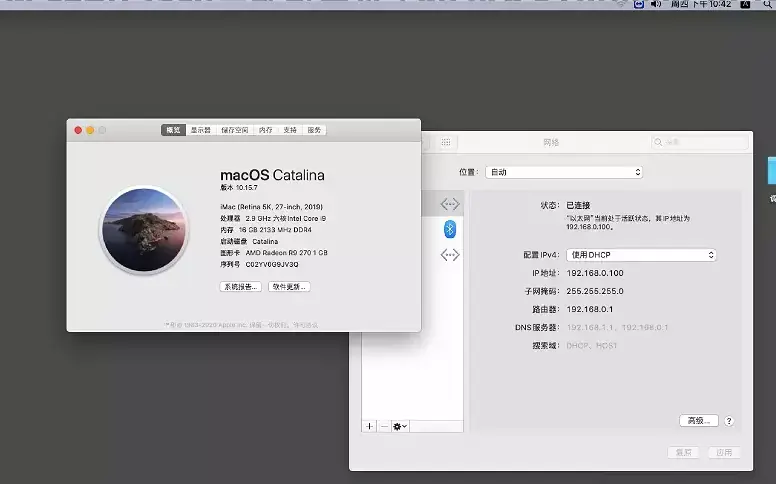The image size is (776, 484).
Task: Open the 配置 IPv4 dropdown showing 使用 DHCP
Action: point(641,255)
